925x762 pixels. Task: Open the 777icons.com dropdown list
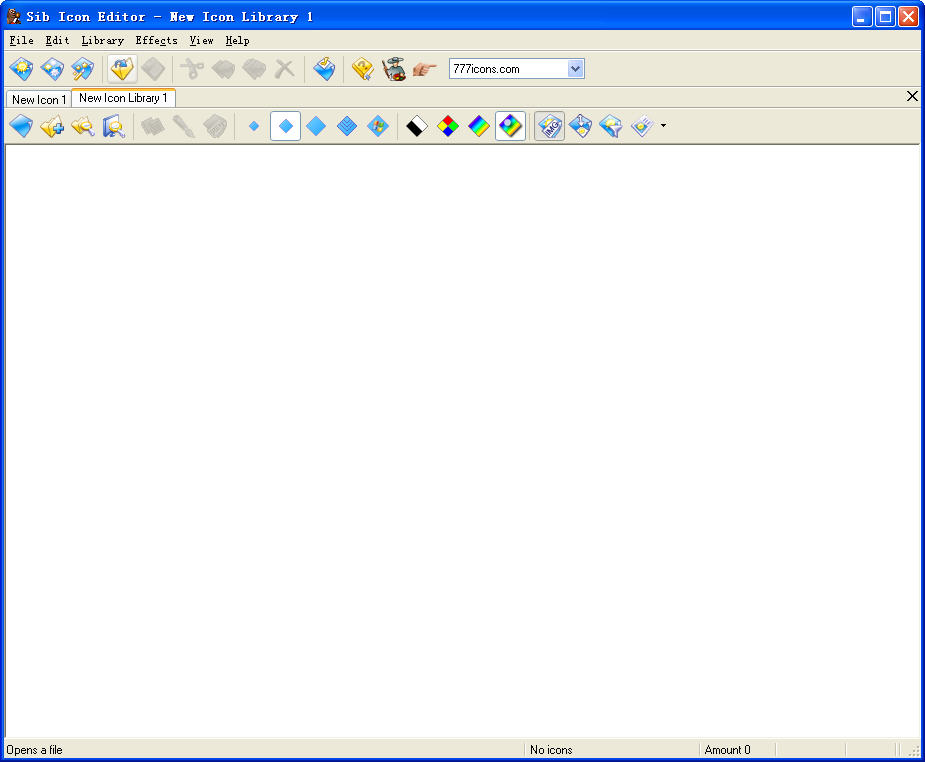pos(575,69)
